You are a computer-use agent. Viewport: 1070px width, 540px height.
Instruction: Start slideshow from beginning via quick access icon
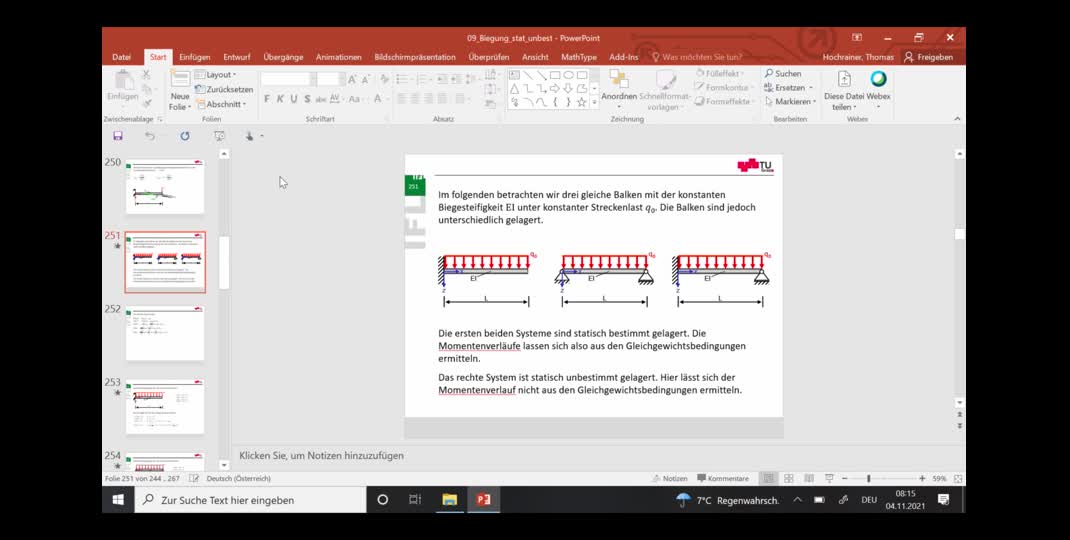219,136
